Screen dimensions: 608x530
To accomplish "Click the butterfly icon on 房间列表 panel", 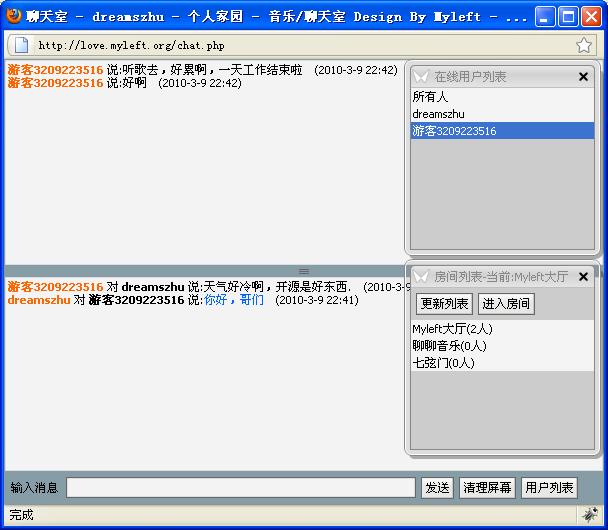I will pos(421,276).
